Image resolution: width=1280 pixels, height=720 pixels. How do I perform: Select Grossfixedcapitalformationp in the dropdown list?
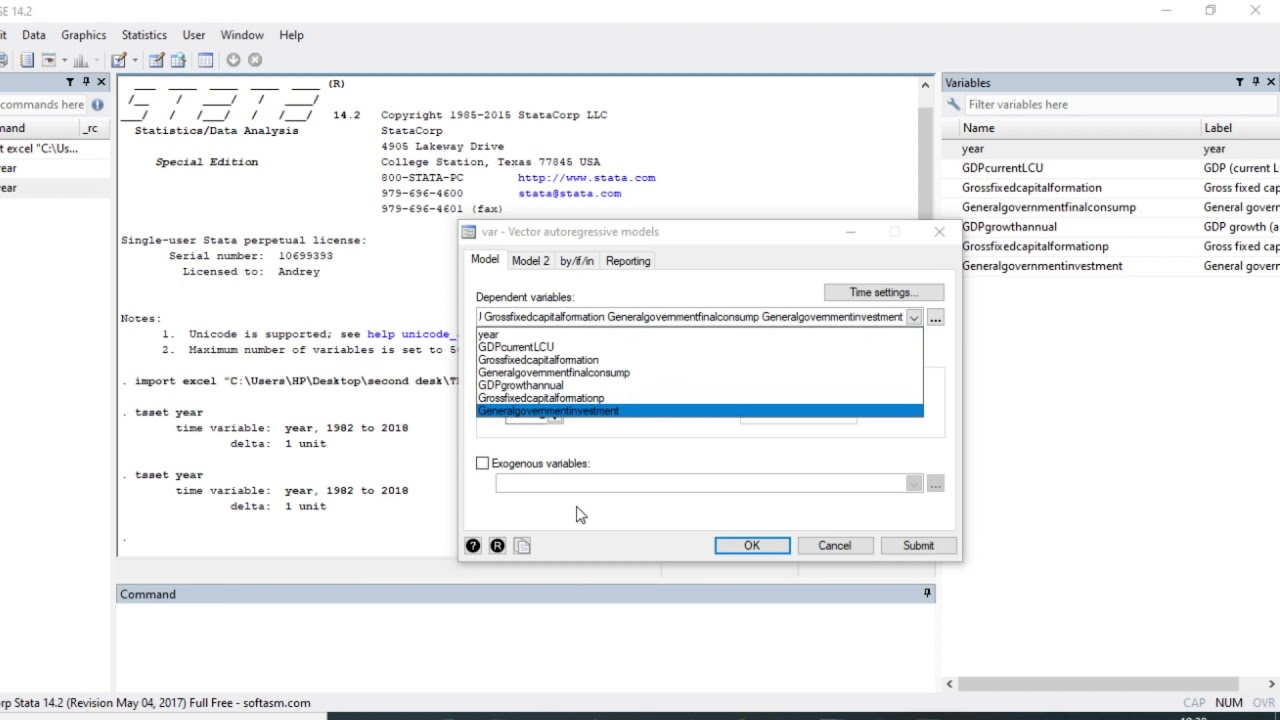(700, 398)
